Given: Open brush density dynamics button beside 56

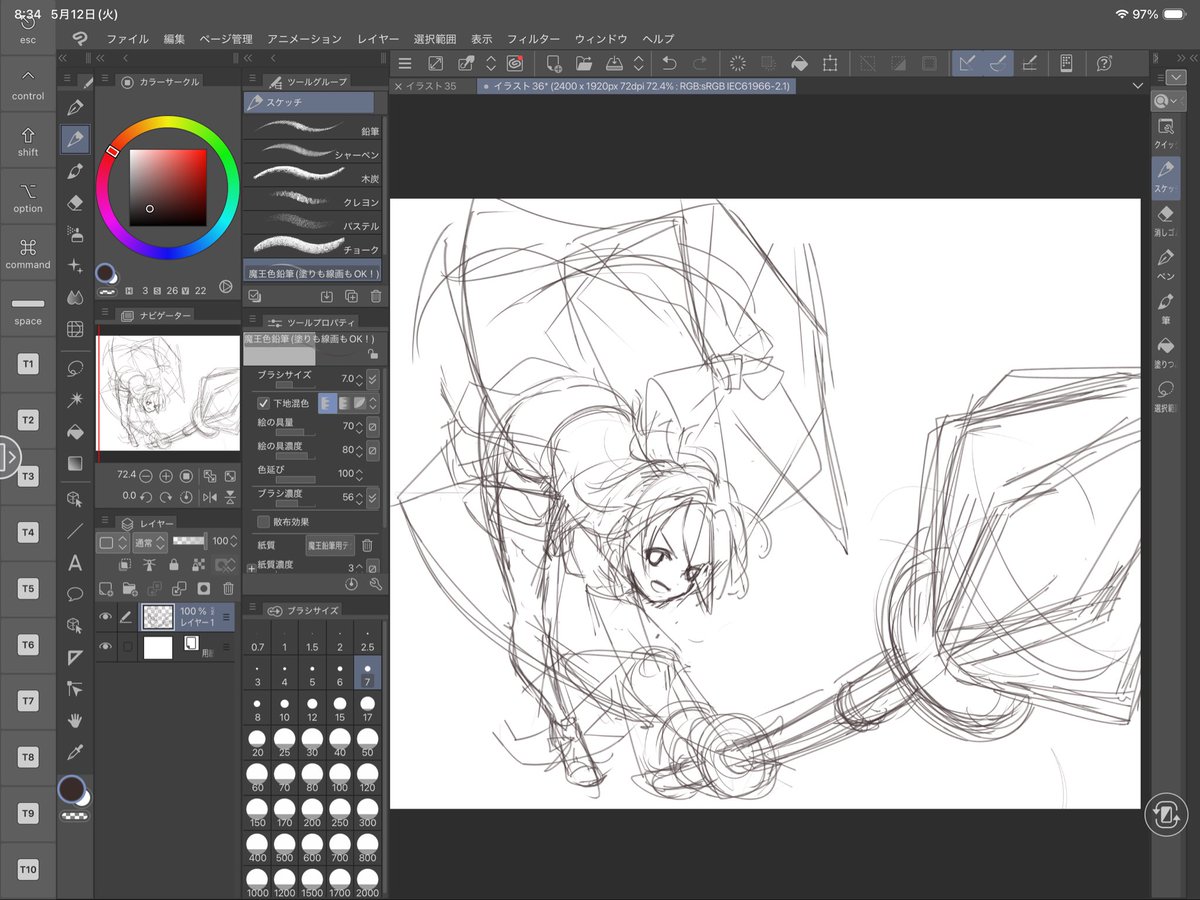Looking at the screenshot, I should click(x=373, y=497).
